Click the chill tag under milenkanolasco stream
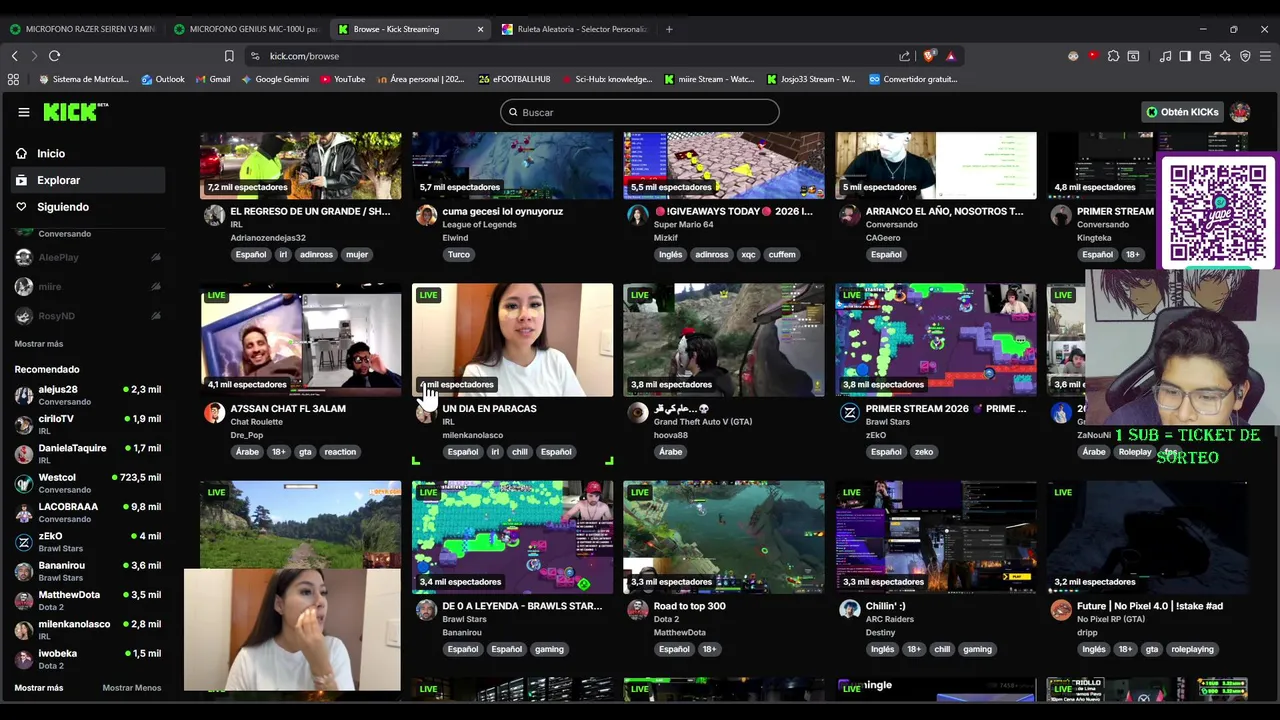The height and width of the screenshot is (720, 1280). (x=520, y=452)
